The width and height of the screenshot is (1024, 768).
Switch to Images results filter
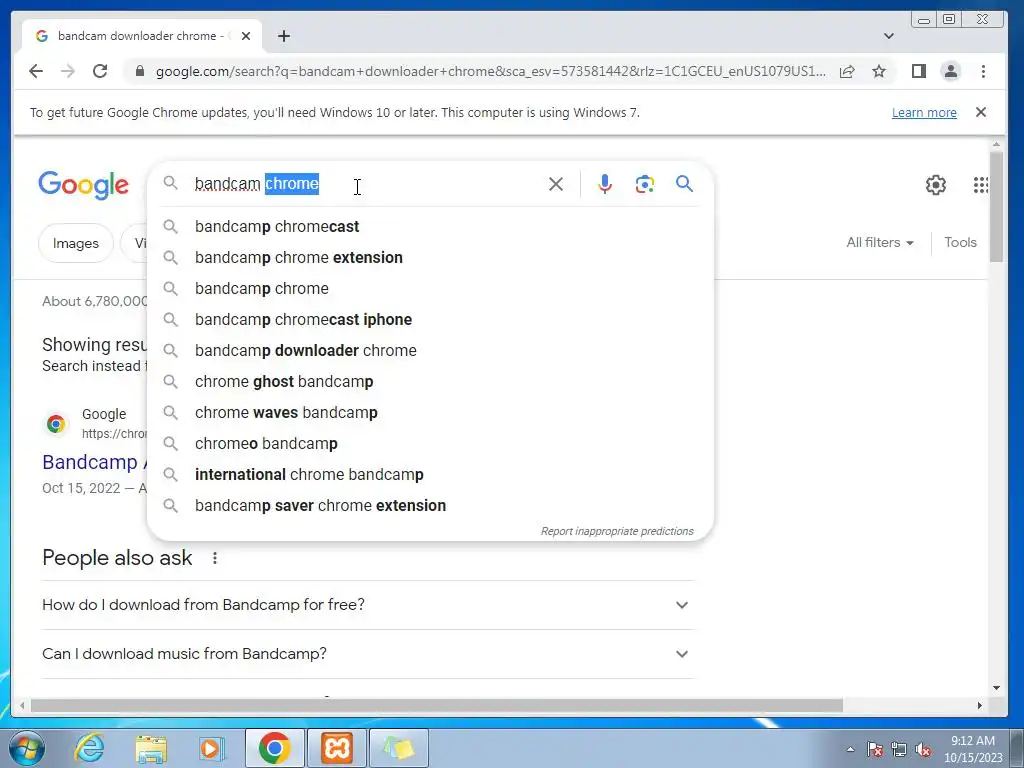[x=76, y=243]
